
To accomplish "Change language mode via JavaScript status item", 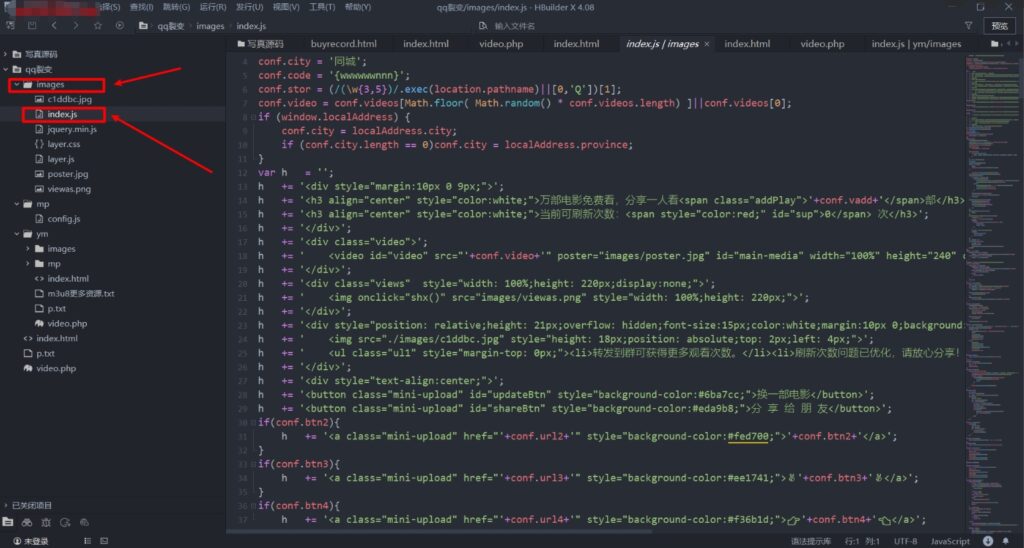I will click(950, 541).
